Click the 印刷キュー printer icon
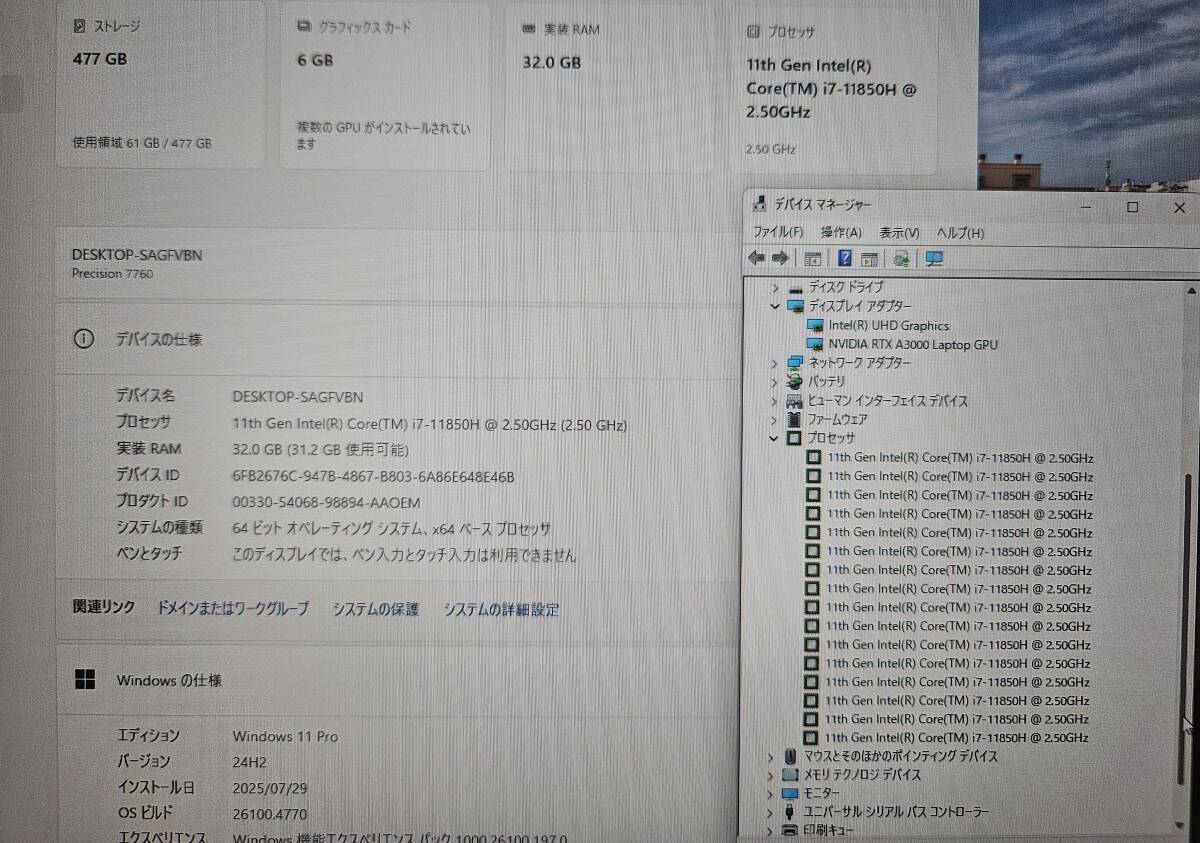Image resolution: width=1200 pixels, height=843 pixels. (x=790, y=828)
